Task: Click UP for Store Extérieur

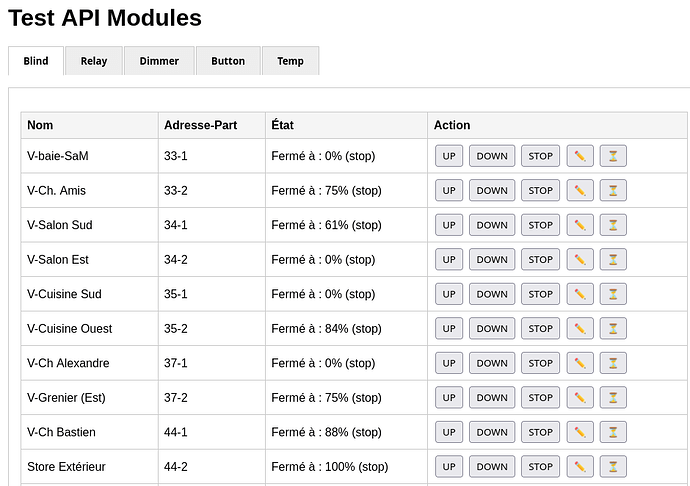Action: (x=449, y=467)
